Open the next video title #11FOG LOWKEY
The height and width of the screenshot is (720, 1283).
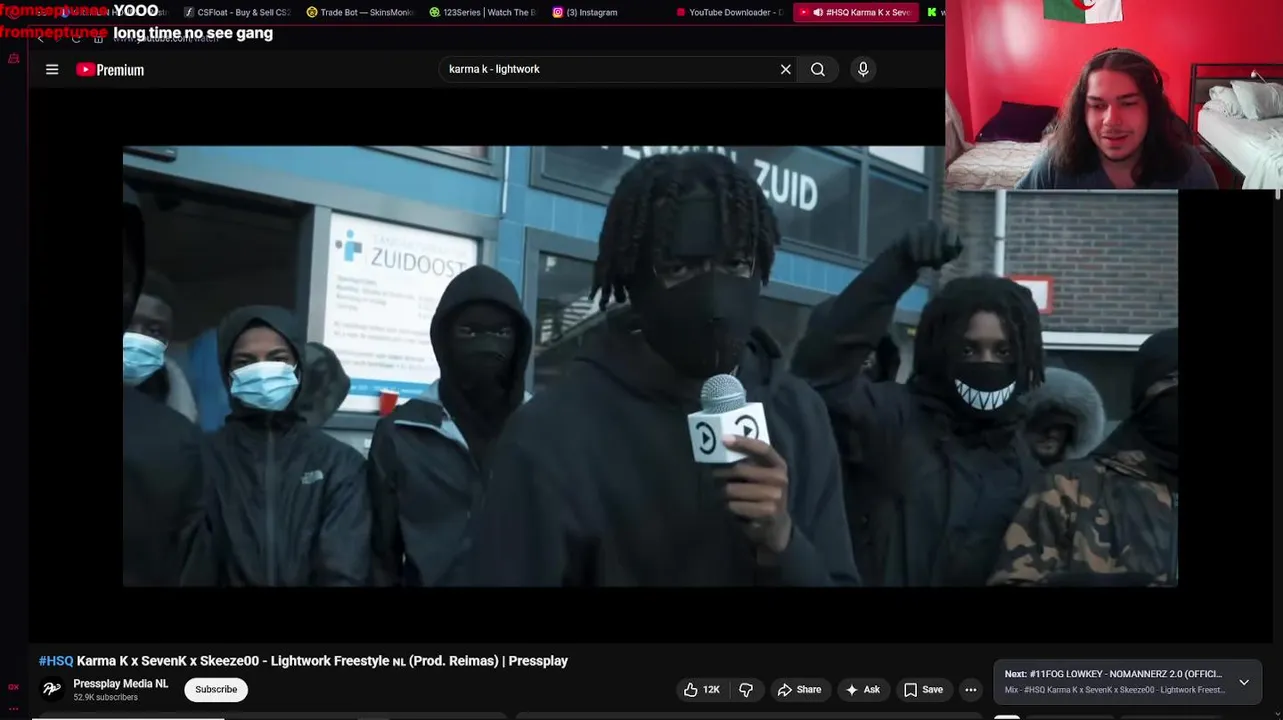click(x=1125, y=674)
